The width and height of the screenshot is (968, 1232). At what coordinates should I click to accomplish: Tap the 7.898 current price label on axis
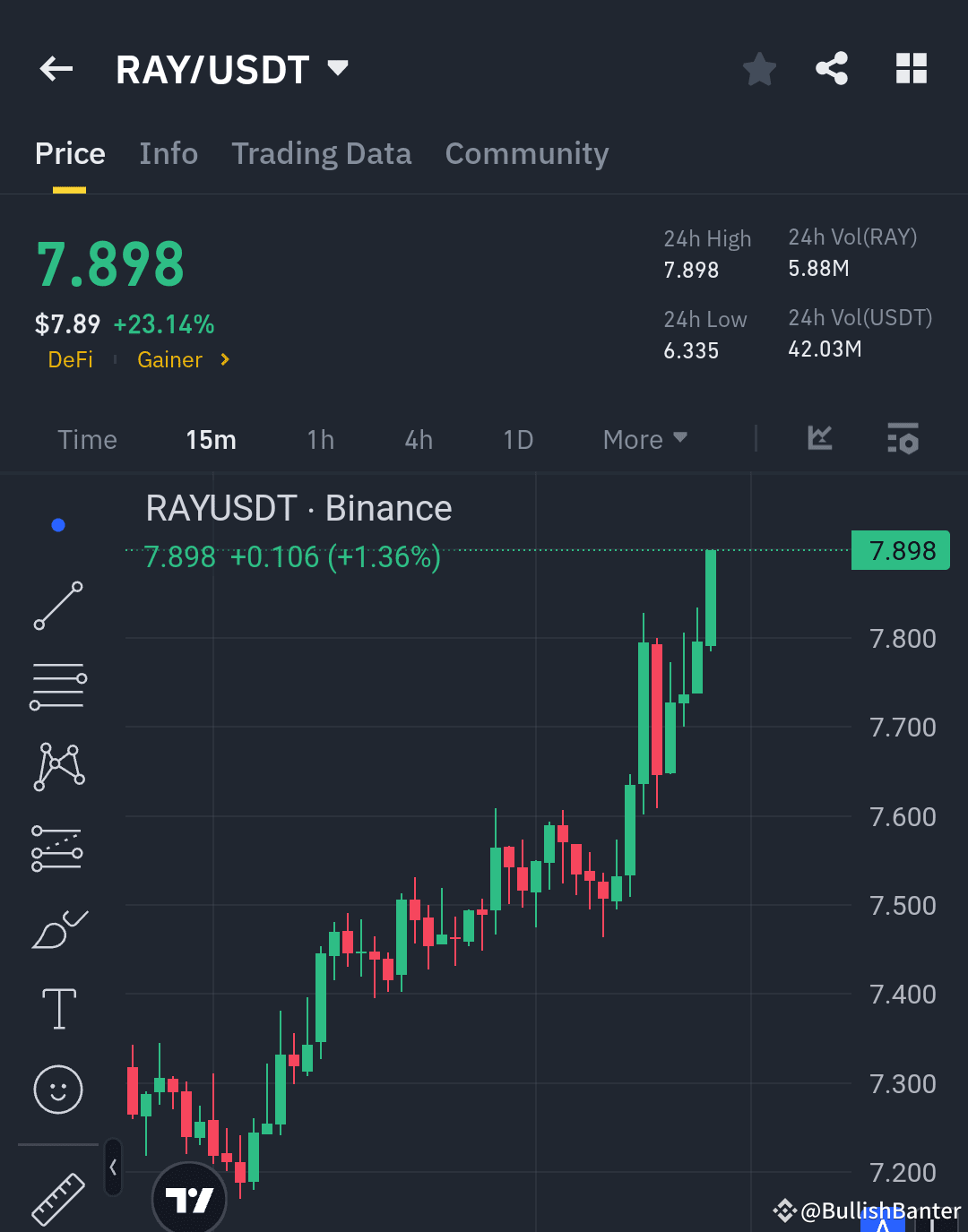click(901, 550)
